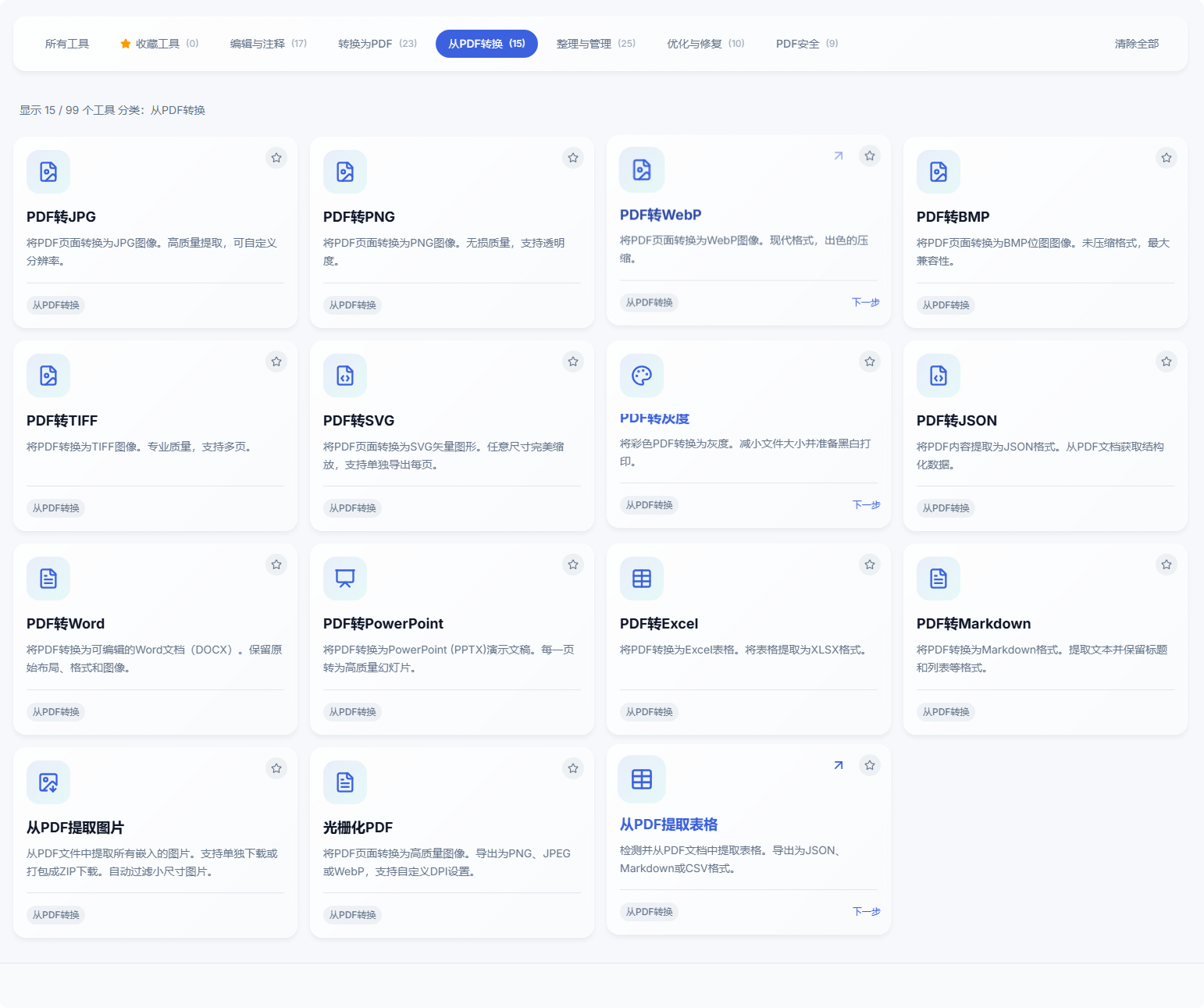1204x1008 pixels.
Task: Click the PDF转灰度 palette icon
Action: (642, 376)
